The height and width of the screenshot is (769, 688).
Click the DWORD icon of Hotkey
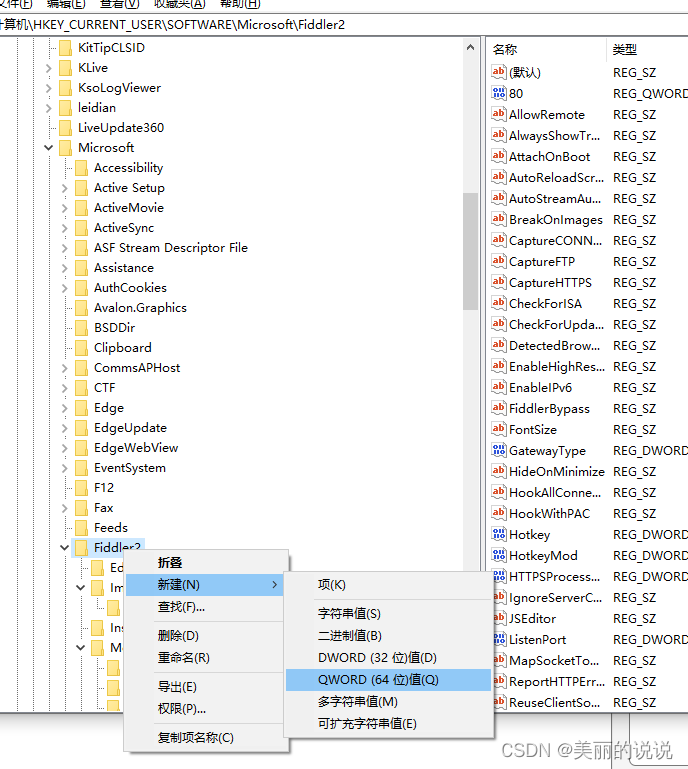pos(499,535)
